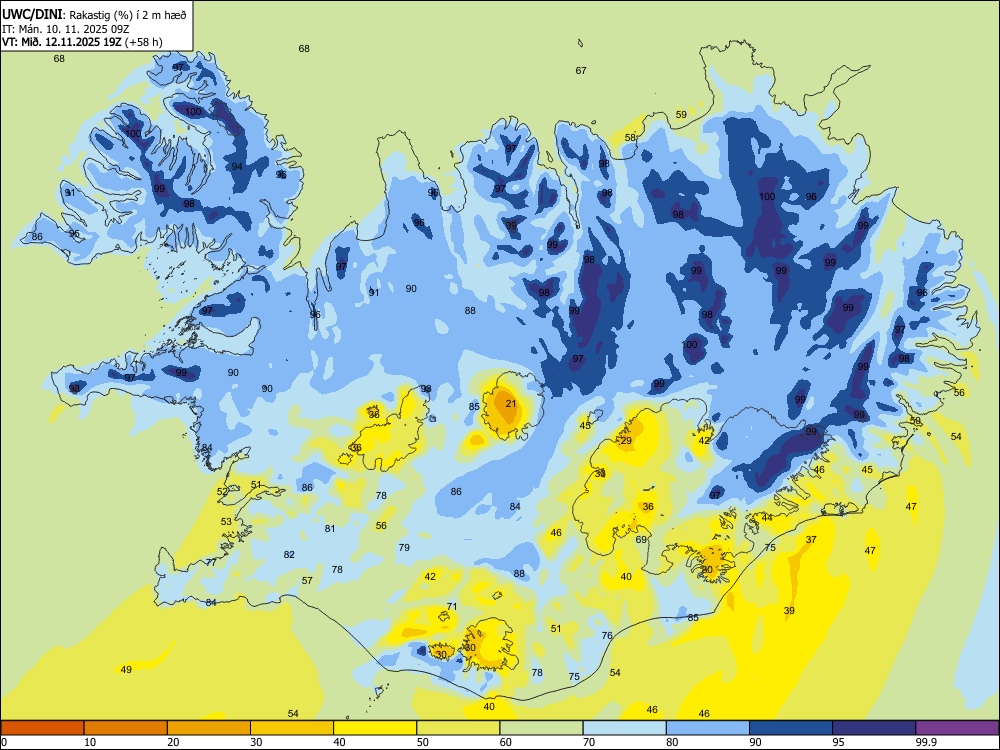The height and width of the screenshot is (750, 1000).
Task: Pick the 50–60 pale yellow legend swatch
Action: [x=458, y=728]
